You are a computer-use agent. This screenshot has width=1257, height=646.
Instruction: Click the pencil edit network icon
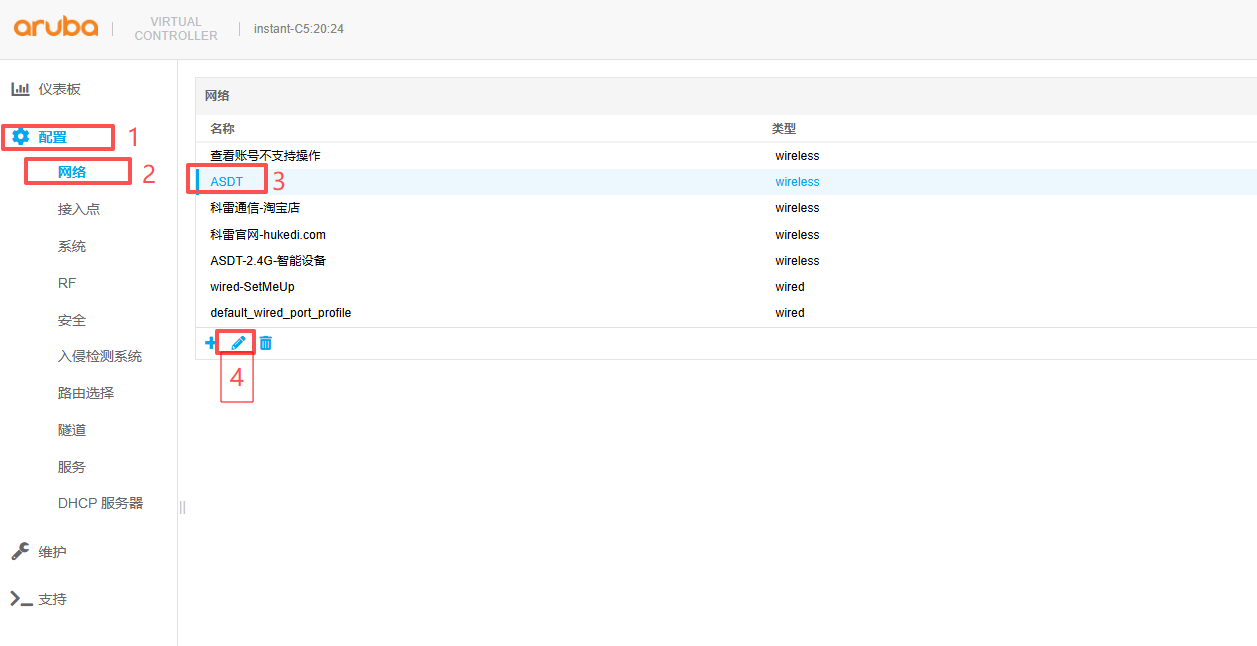pyautogui.click(x=238, y=343)
